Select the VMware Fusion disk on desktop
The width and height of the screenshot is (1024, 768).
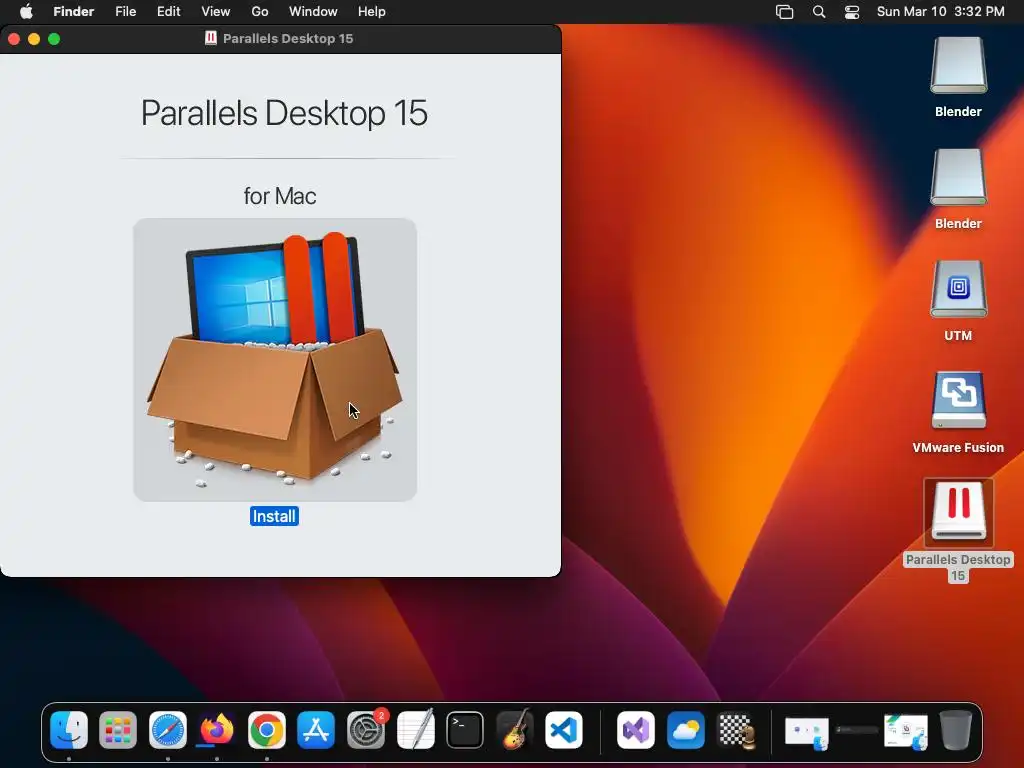[x=958, y=400]
